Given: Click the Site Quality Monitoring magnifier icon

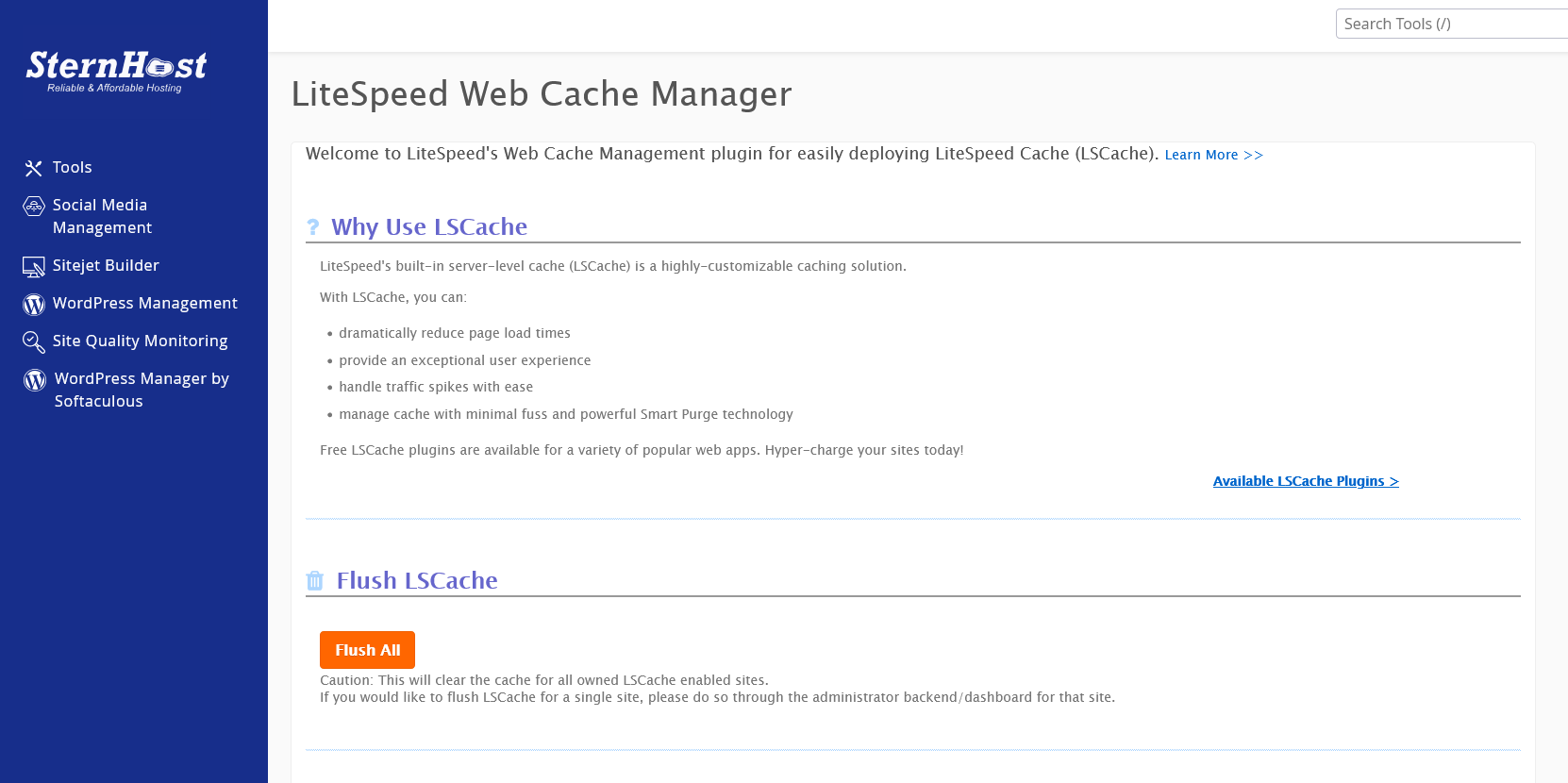Looking at the screenshot, I should click(34, 342).
